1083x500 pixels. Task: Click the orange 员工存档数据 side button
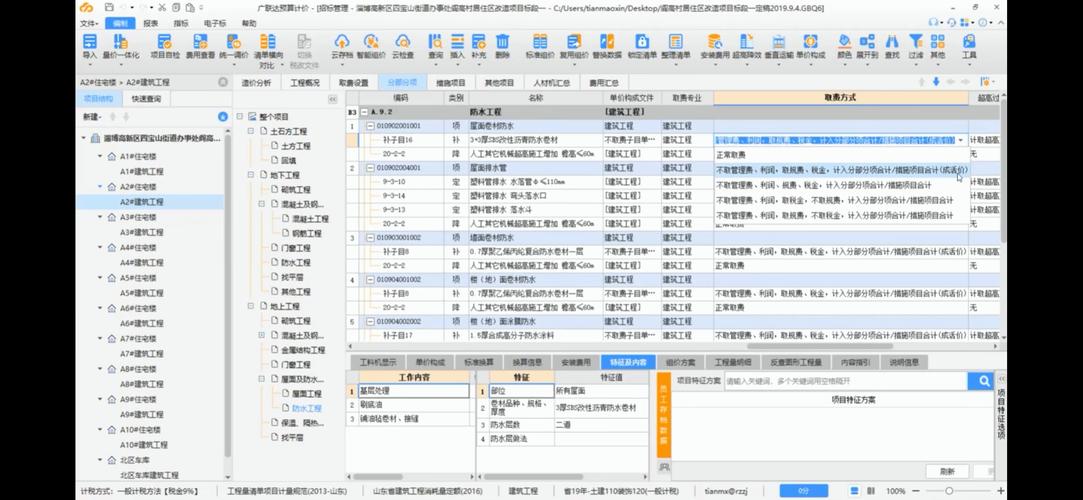click(x=663, y=414)
